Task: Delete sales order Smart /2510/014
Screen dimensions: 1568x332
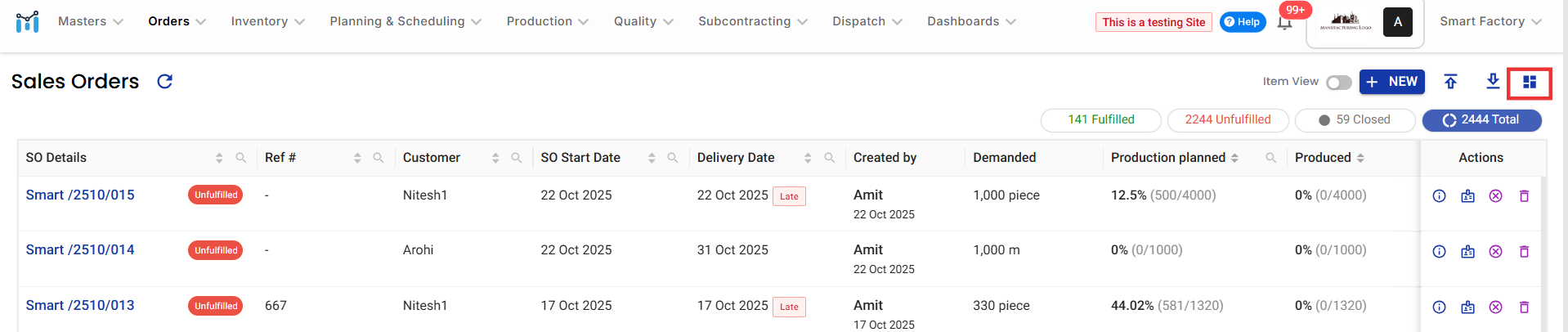Action: [1524, 252]
